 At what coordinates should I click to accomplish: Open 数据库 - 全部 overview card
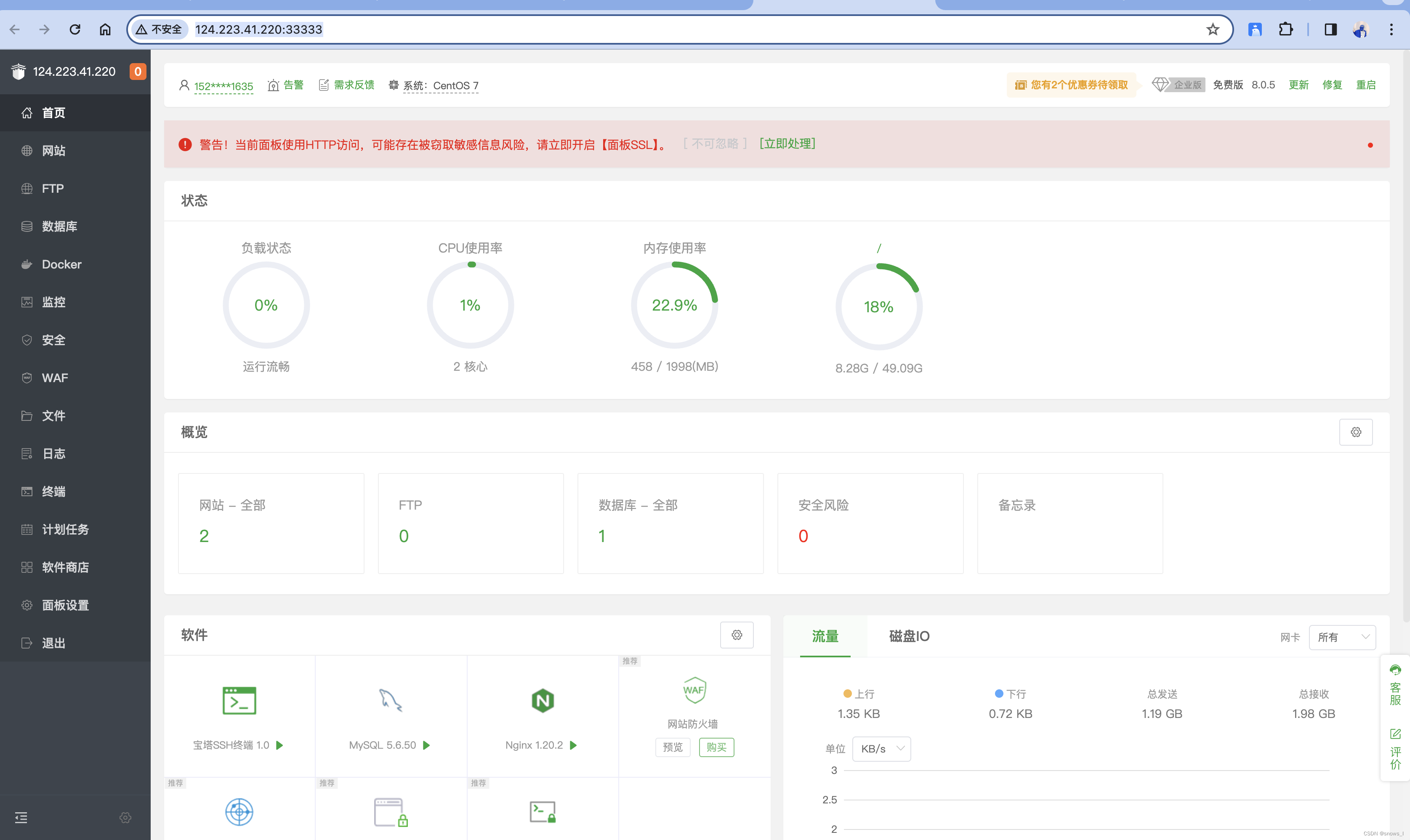point(671,524)
